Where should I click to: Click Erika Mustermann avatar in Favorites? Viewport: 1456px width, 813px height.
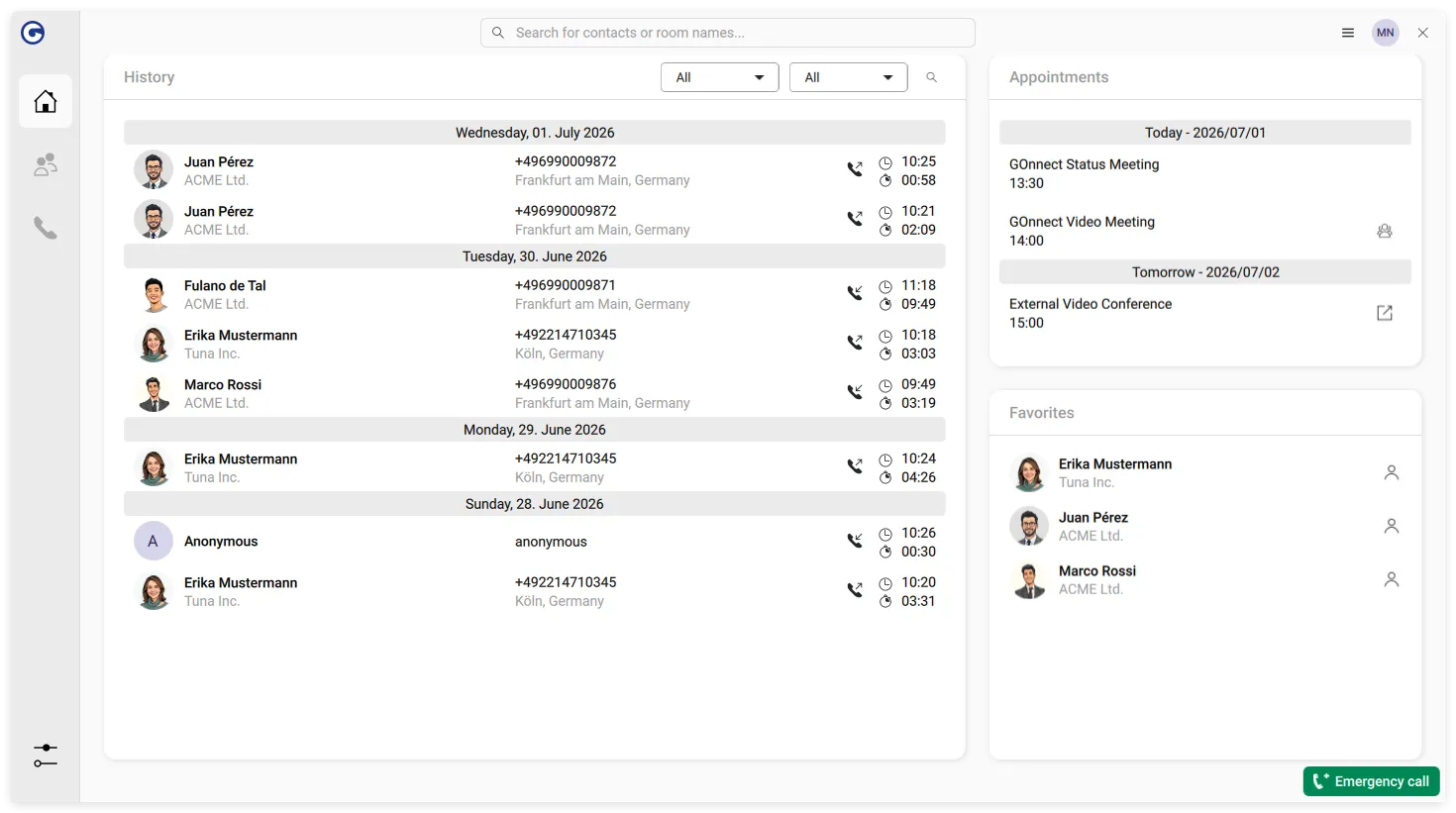(x=1029, y=472)
